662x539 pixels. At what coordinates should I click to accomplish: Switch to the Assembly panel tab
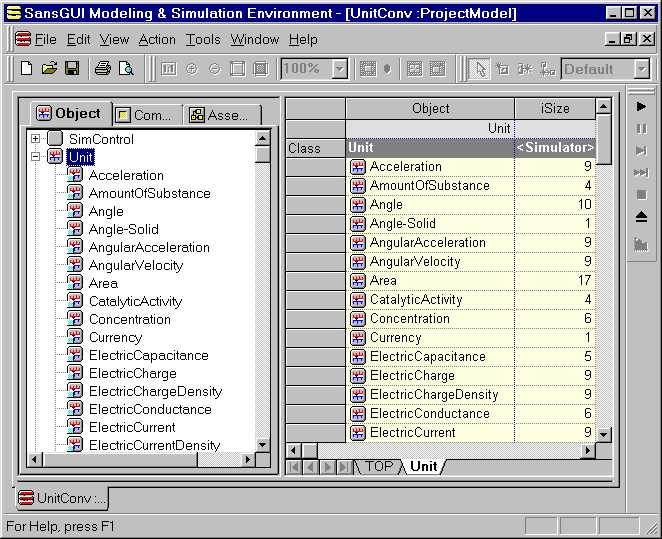coord(219,115)
